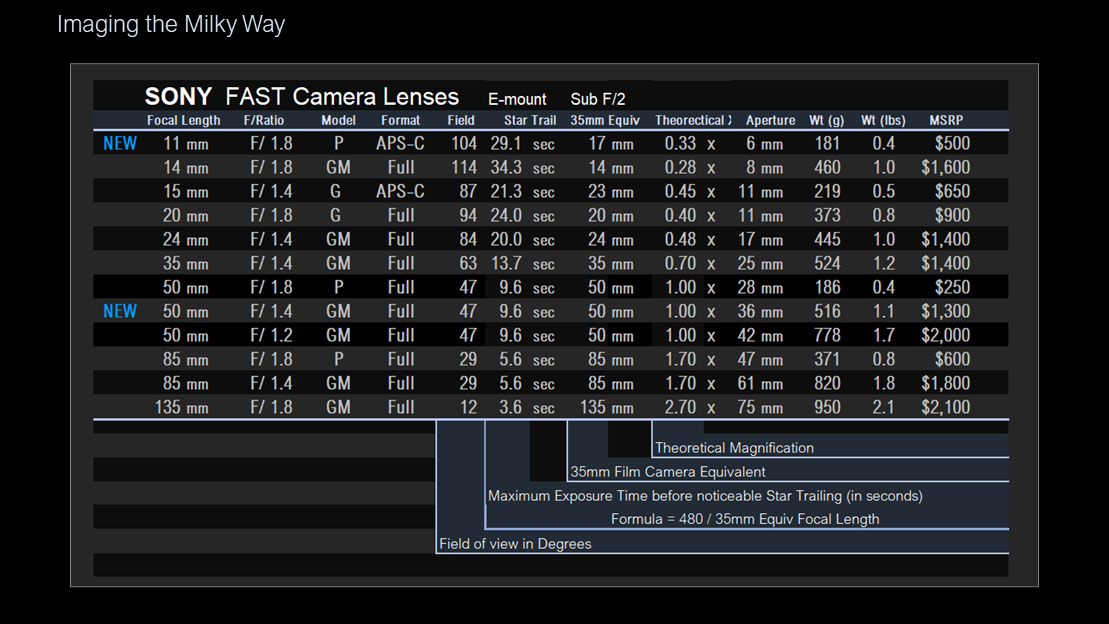
Task: Select the 'Aperture' column header
Action: coord(770,120)
